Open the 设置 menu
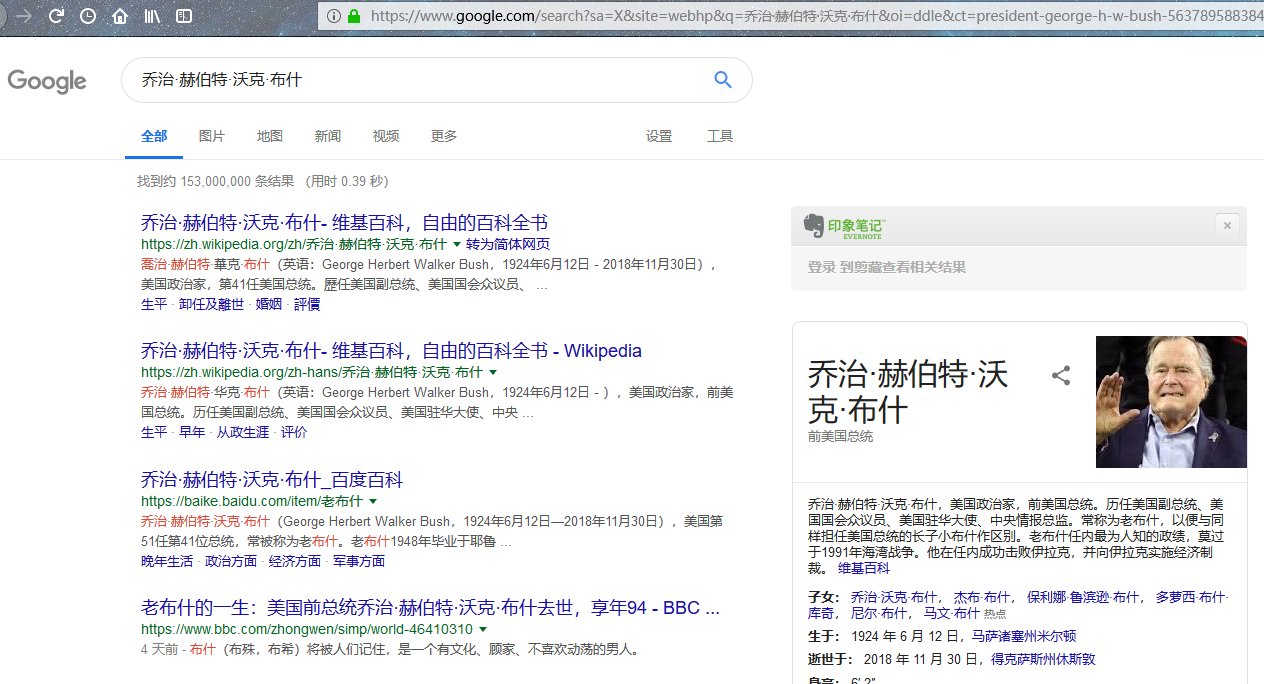1264x684 pixels. click(x=659, y=136)
